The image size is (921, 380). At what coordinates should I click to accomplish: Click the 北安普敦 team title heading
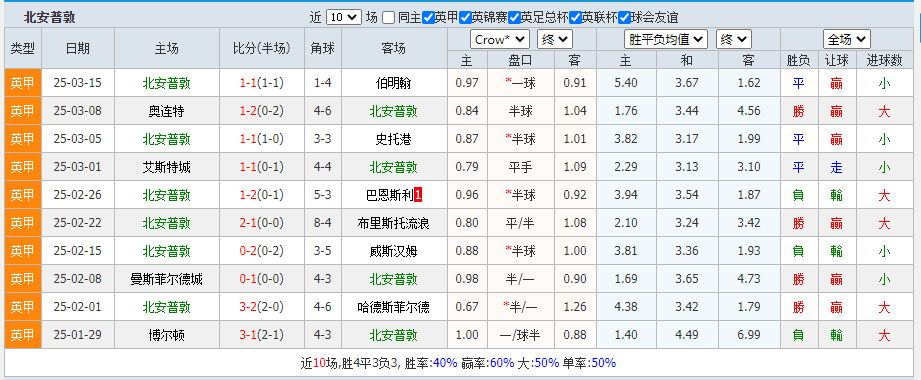49,18
